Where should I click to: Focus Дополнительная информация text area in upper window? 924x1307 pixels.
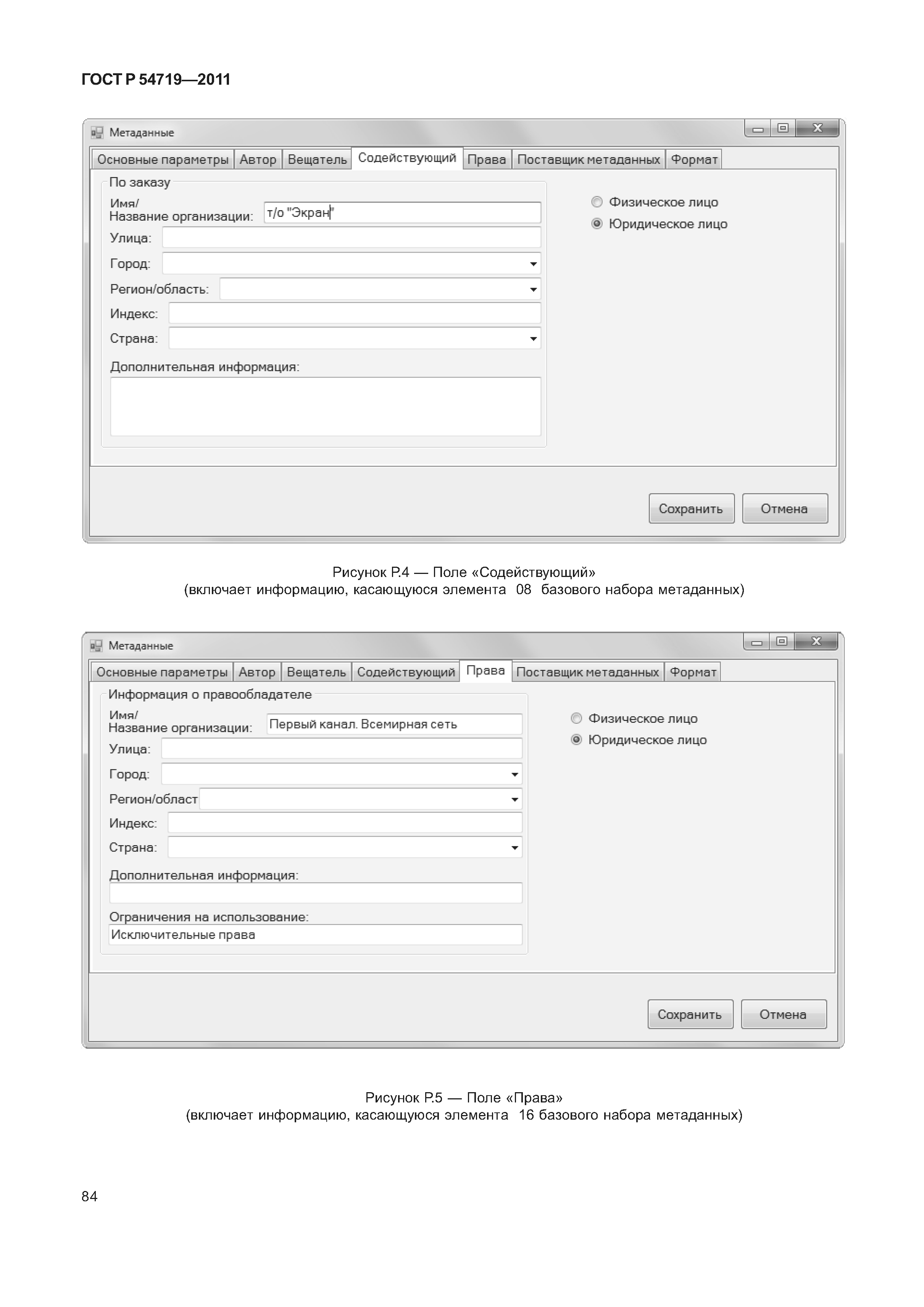326,406
